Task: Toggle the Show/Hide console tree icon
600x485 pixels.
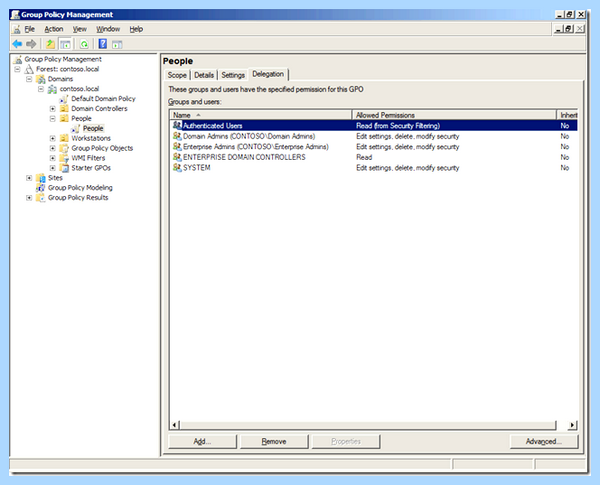Action: point(65,44)
